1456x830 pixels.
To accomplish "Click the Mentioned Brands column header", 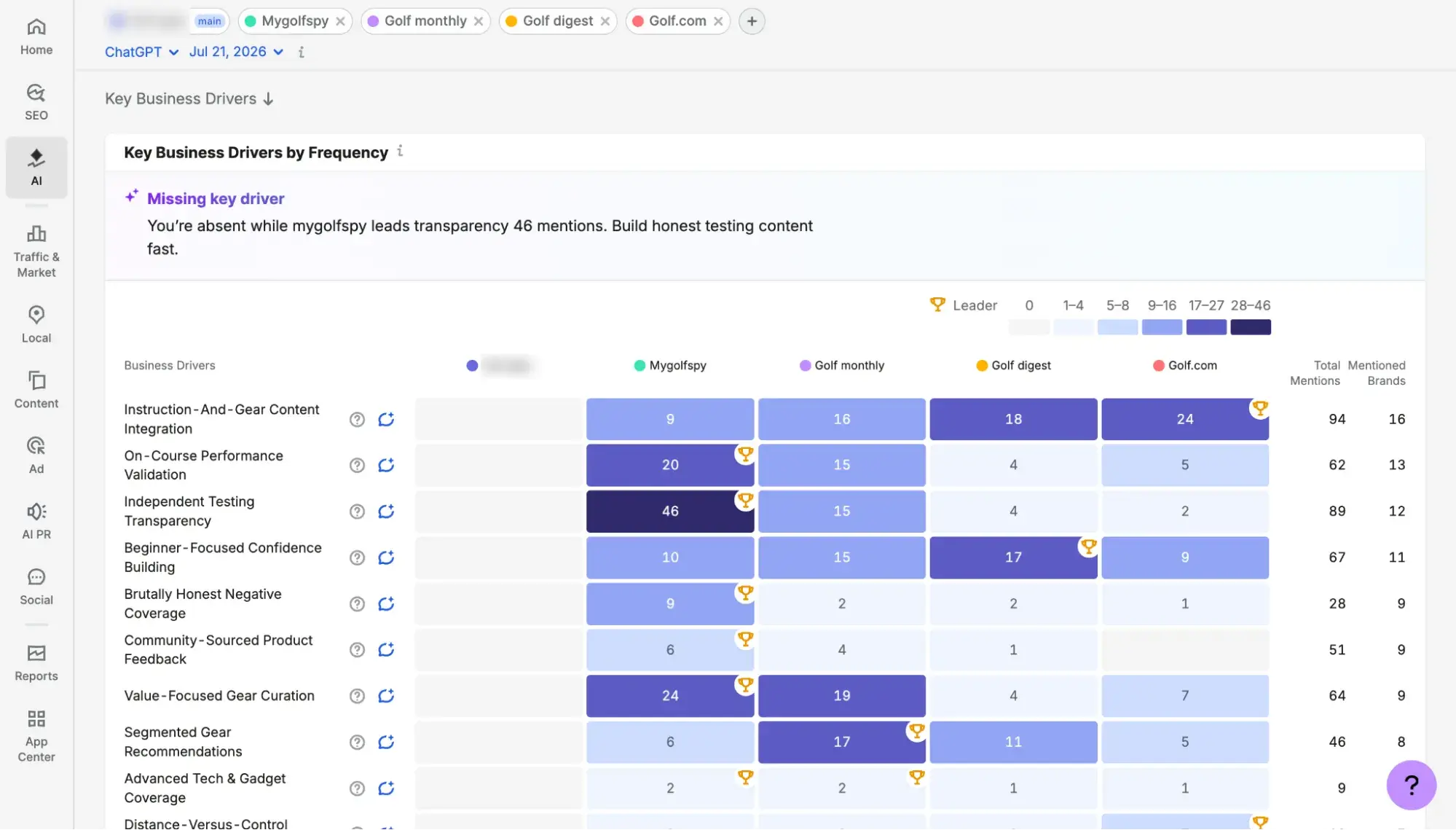I will tap(1377, 372).
